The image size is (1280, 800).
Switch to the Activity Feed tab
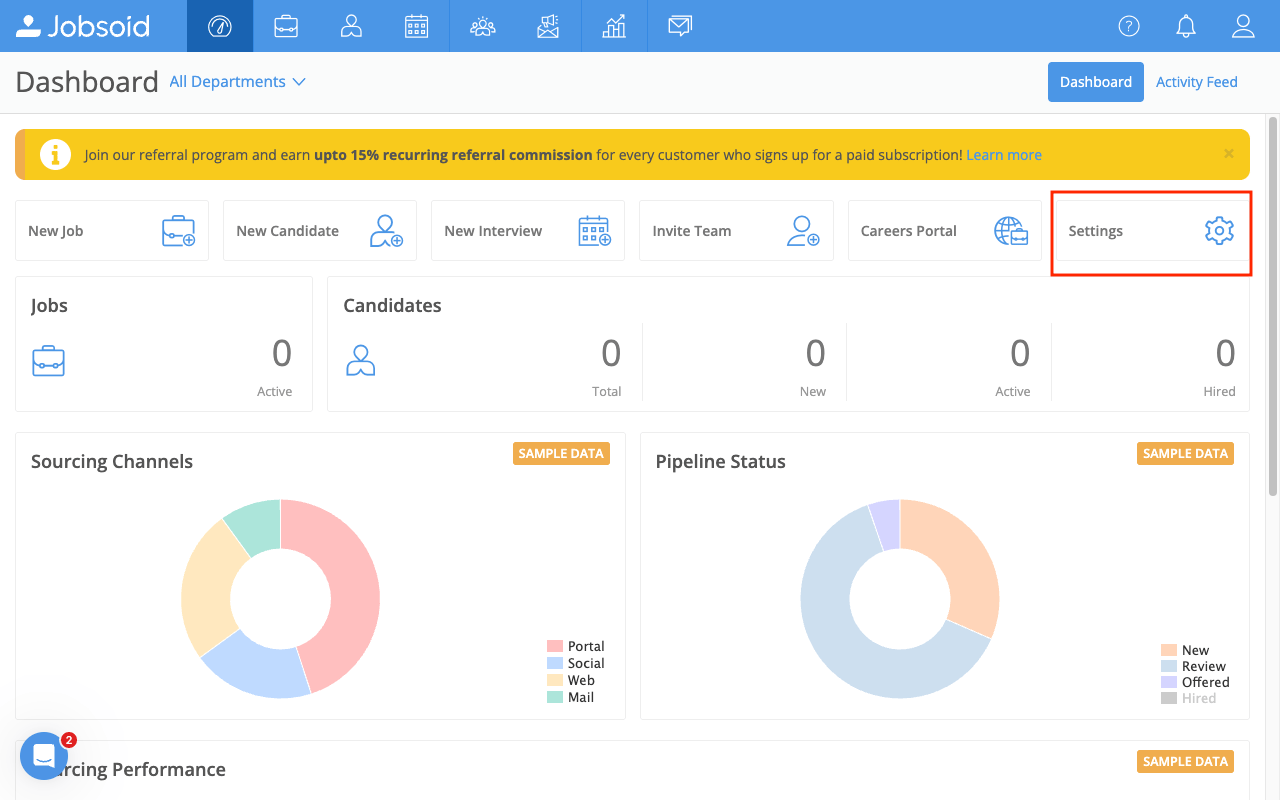tap(1197, 82)
